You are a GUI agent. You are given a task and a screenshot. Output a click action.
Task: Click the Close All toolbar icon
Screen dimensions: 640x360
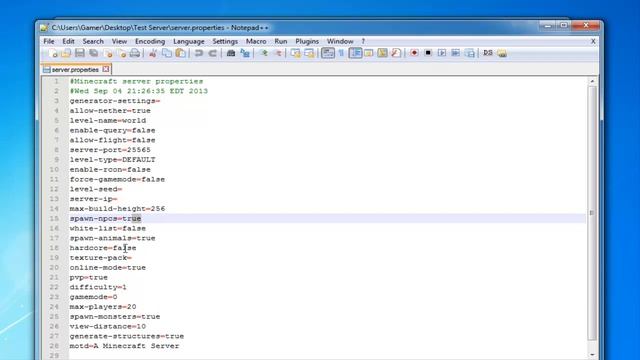point(122,53)
